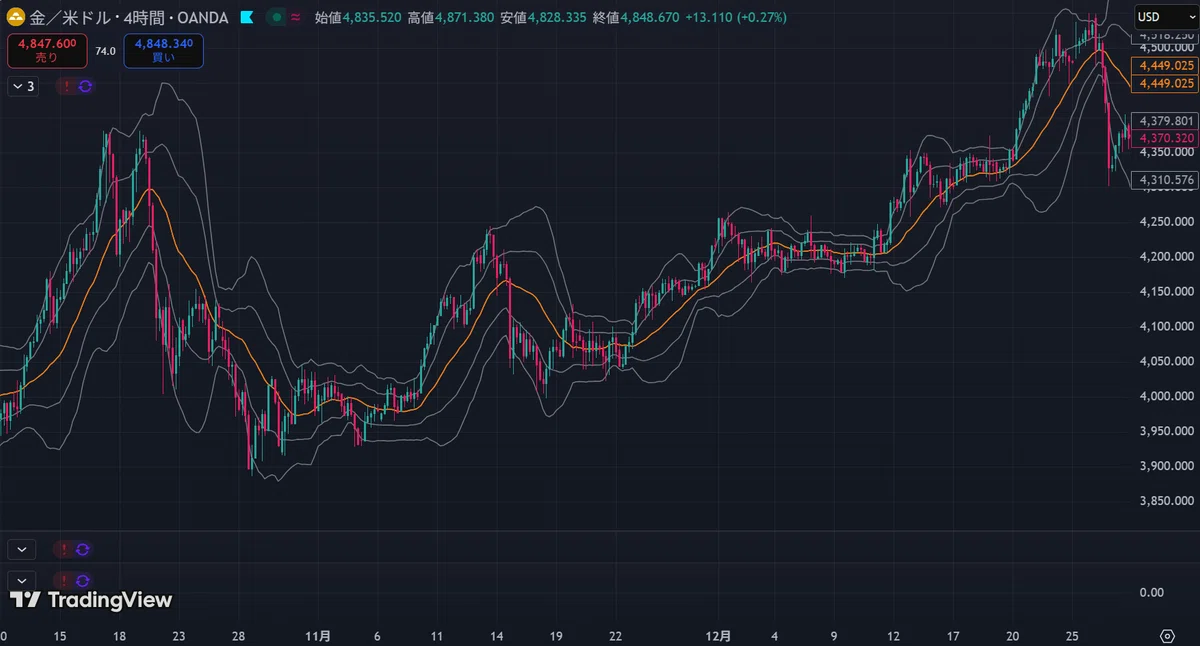Click the 12月 label on time axis
The width and height of the screenshot is (1200, 646).
click(718, 636)
